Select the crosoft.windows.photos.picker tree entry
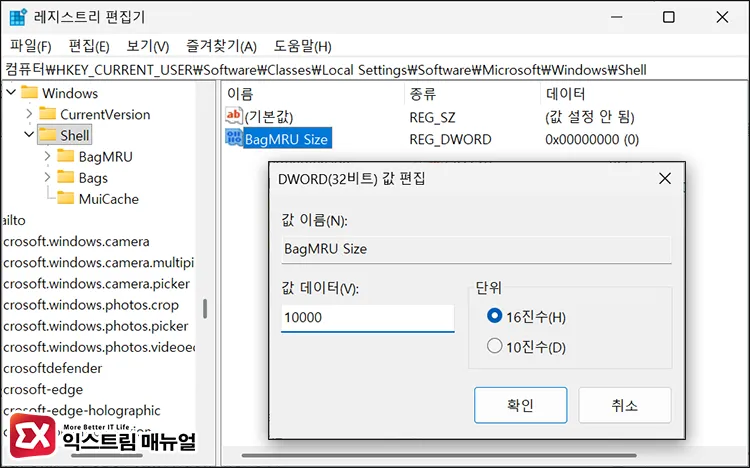 click(95, 326)
